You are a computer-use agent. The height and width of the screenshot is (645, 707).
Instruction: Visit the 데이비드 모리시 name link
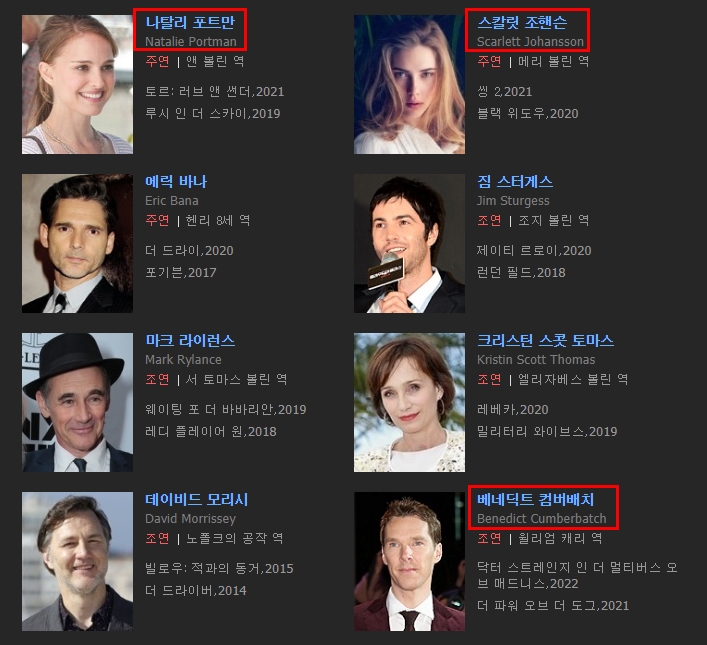(196, 499)
